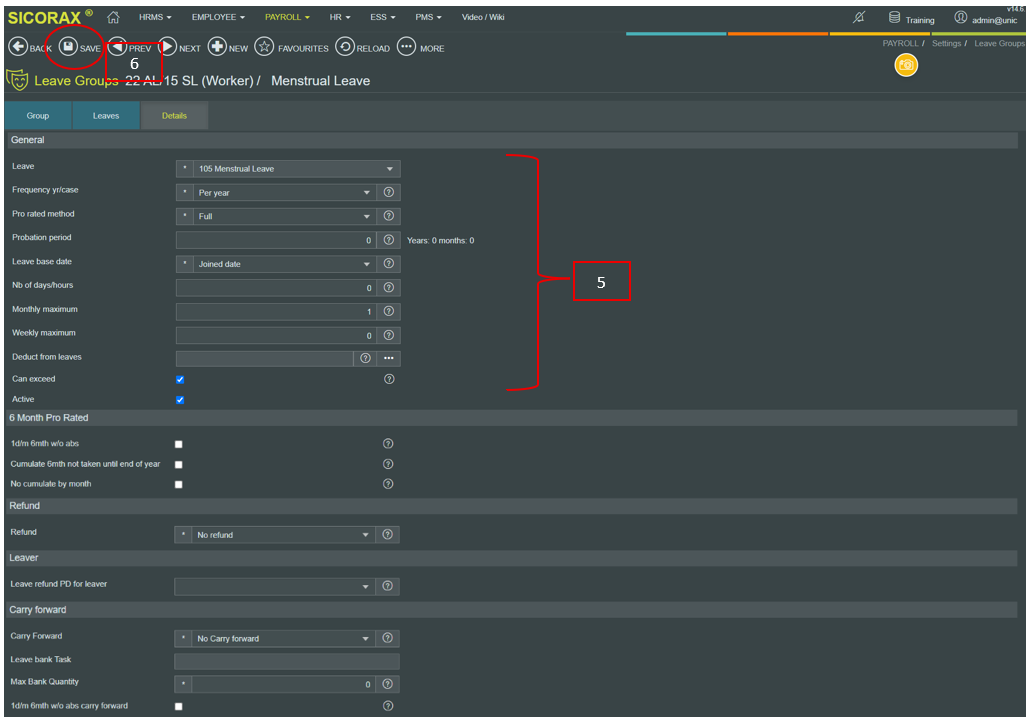Create a new record with the New plus icon
The height and width of the screenshot is (722, 1032).
tap(217, 47)
